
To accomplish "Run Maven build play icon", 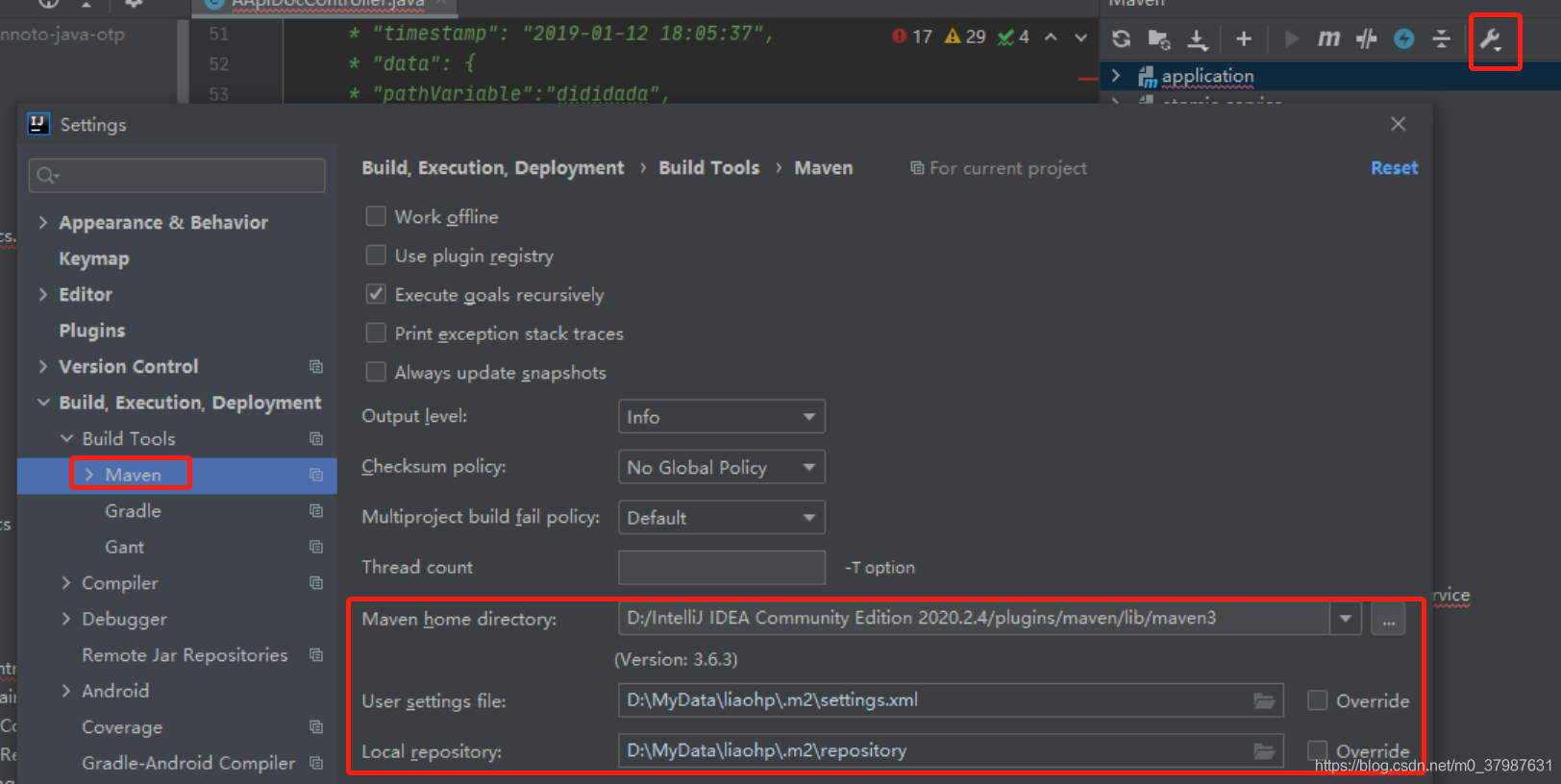I will pyautogui.click(x=1292, y=39).
